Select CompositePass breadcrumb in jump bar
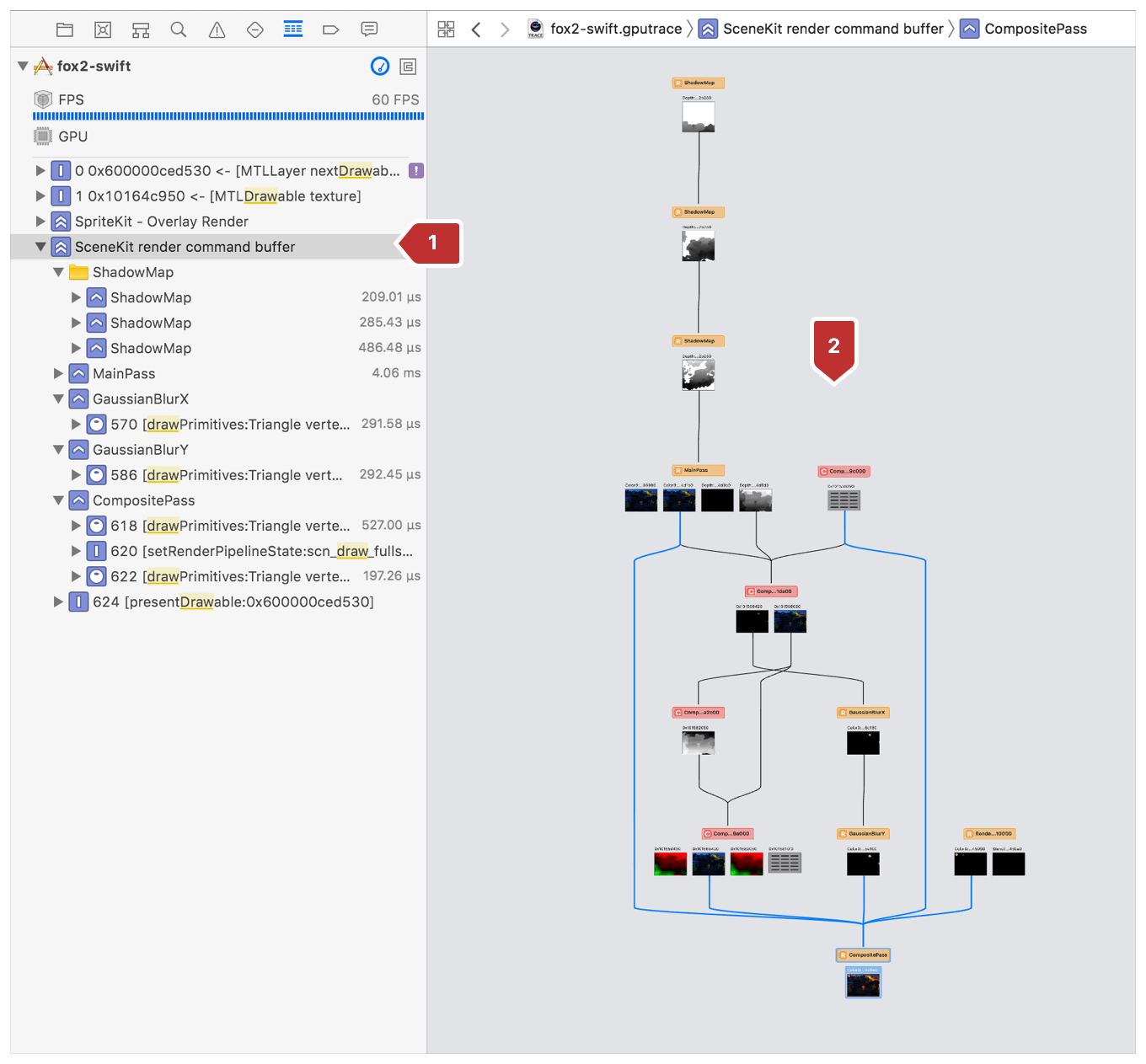 (1035, 29)
